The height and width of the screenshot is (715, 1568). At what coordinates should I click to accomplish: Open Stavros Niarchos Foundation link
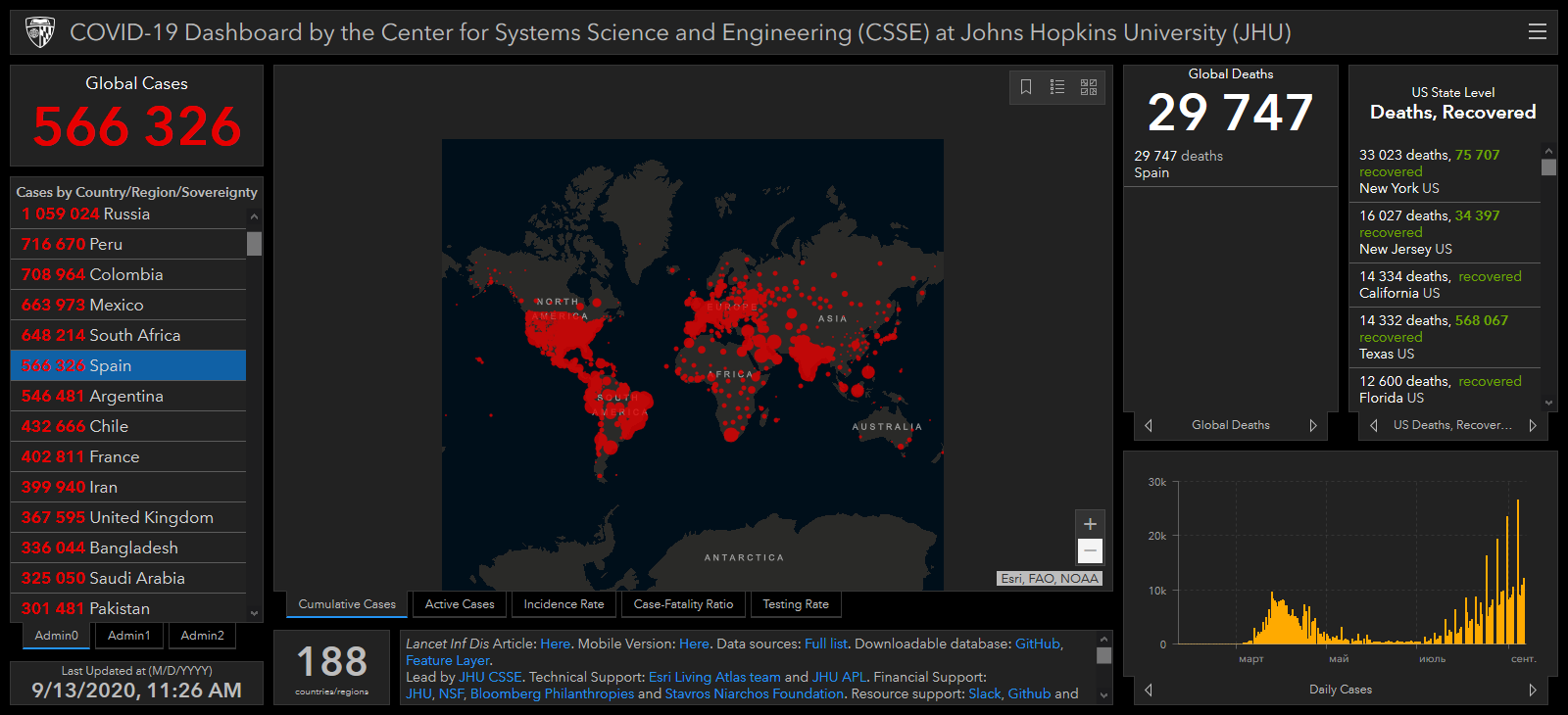[x=755, y=693]
